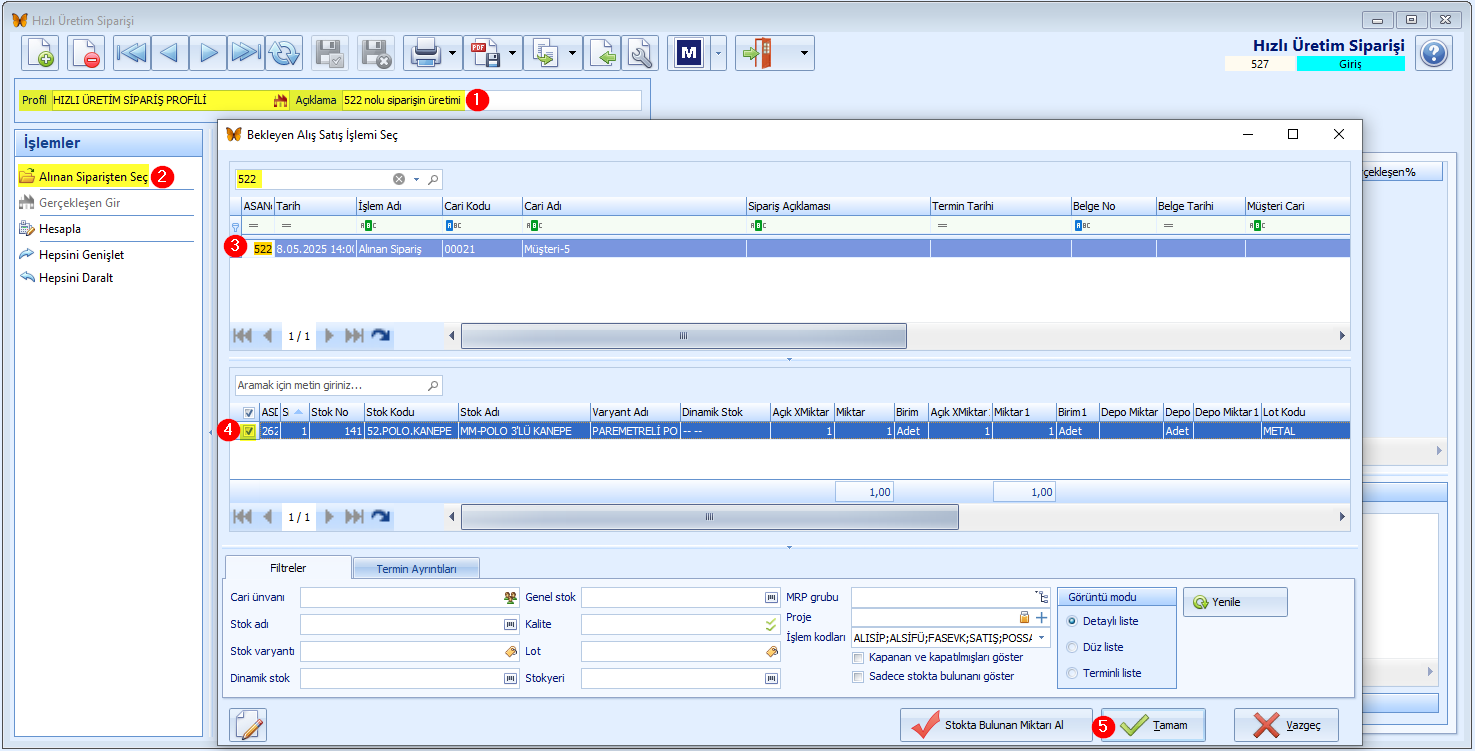
Task: Click the checkmark icon in Kalite field
Action: tap(771, 624)
